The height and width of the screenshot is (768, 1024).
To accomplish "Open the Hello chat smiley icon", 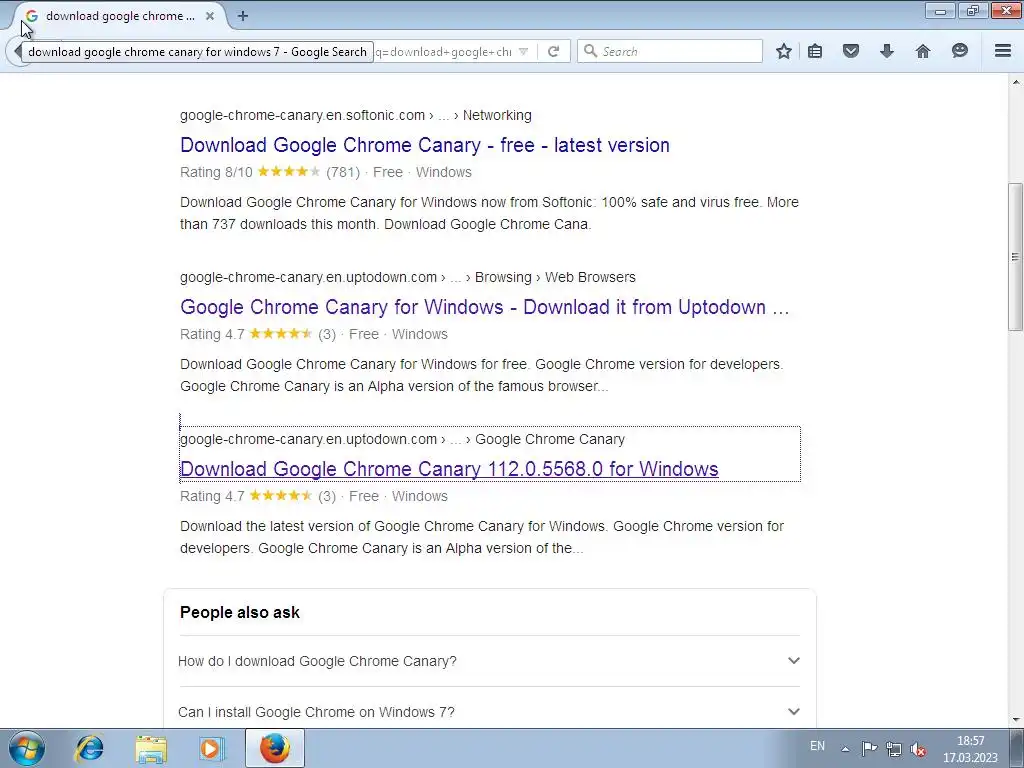I will pos(959,51).
